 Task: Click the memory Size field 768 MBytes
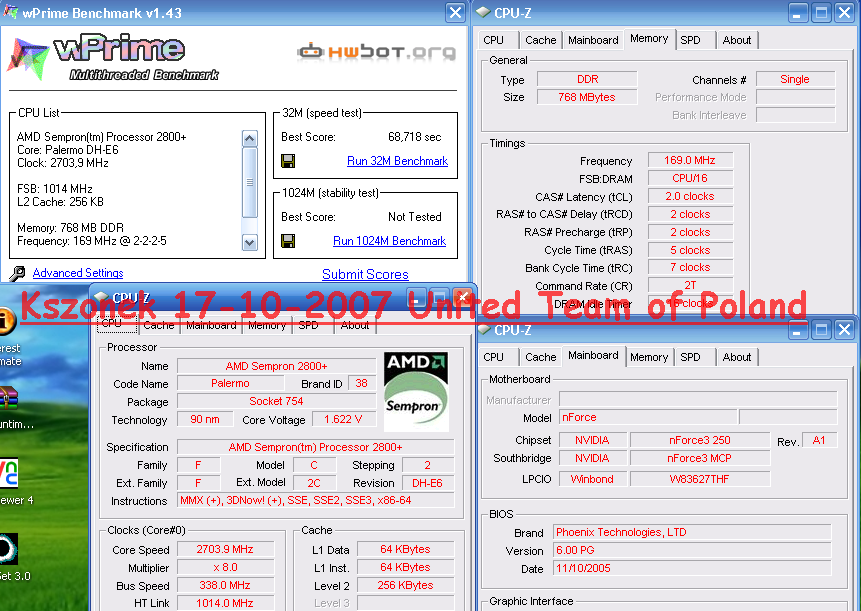(x=587, y=97)
